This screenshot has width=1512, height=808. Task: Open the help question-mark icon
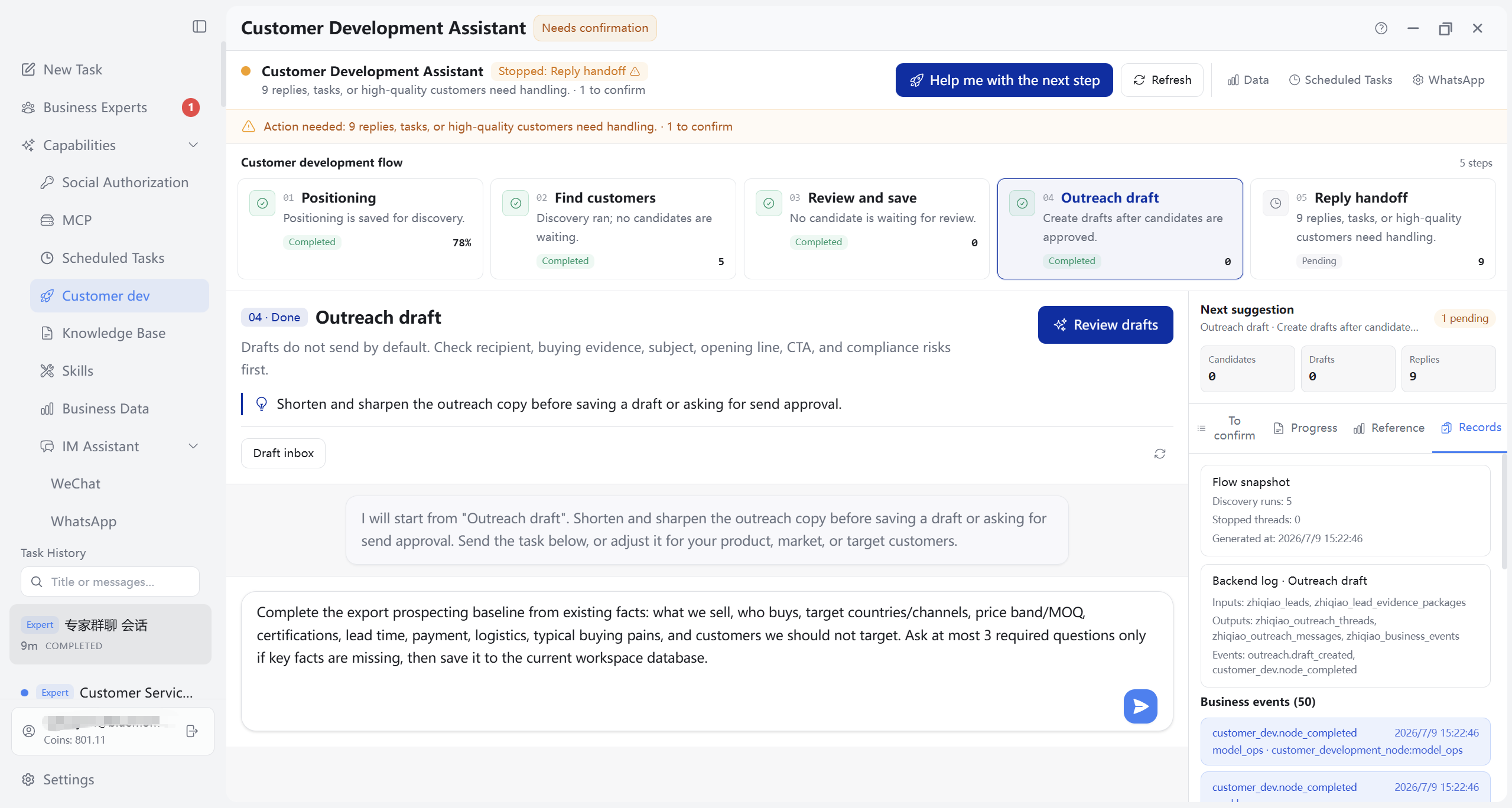[1381, 28]
